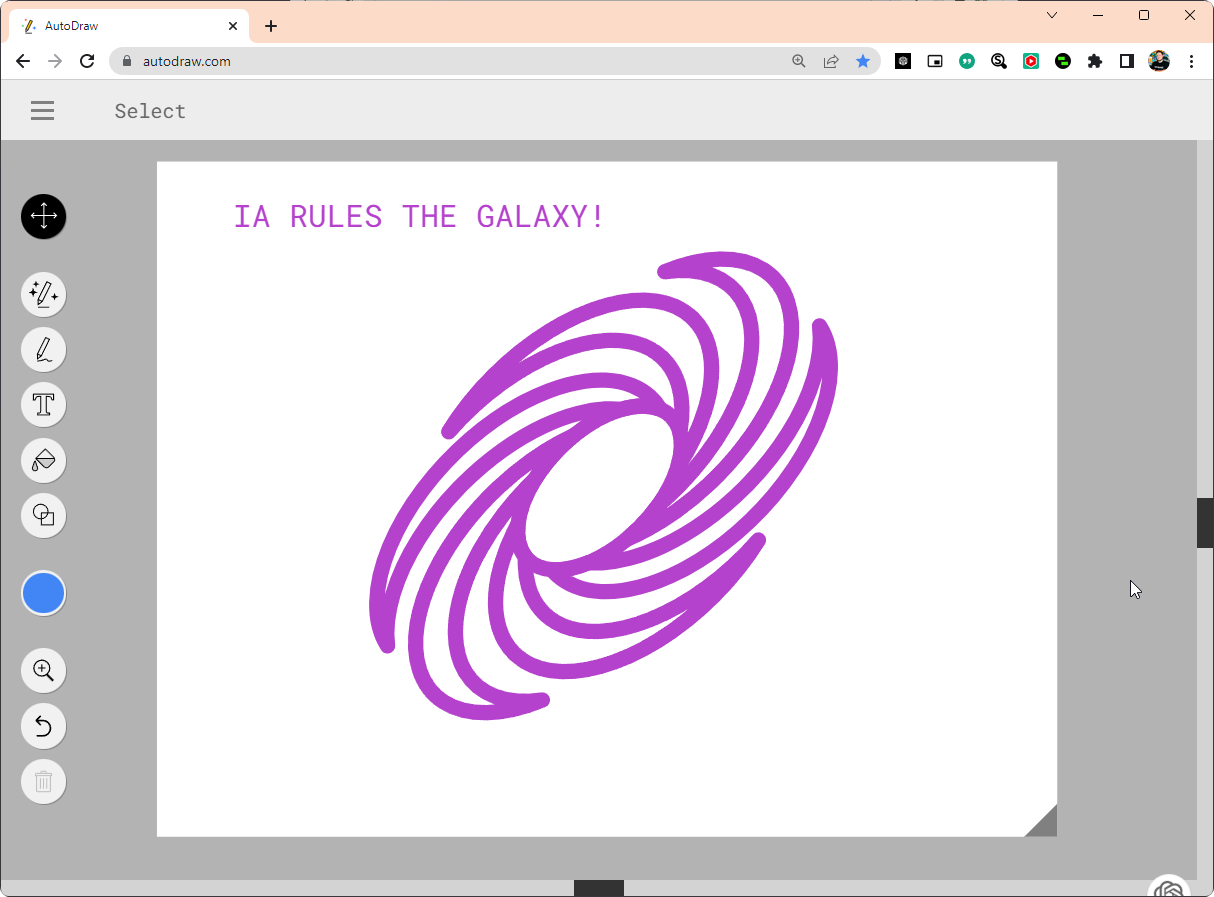The image size is (1214, 897).
Task: Click the vertical scrollbar thumb
Action: (1205, 522)
